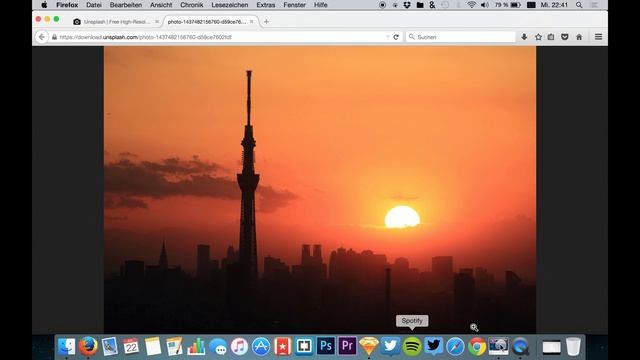The width and height of the screenshot is (640, 360).
Task: Click the screen recording menu bar icon
Action: 382,5
